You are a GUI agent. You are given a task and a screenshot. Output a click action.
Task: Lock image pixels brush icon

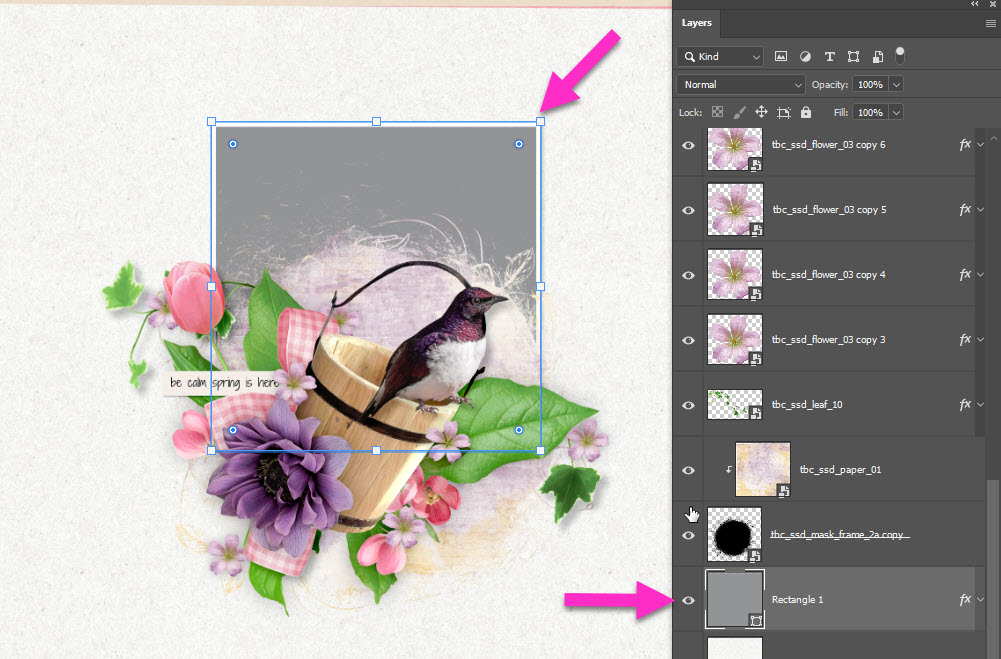tap(739, 112)
